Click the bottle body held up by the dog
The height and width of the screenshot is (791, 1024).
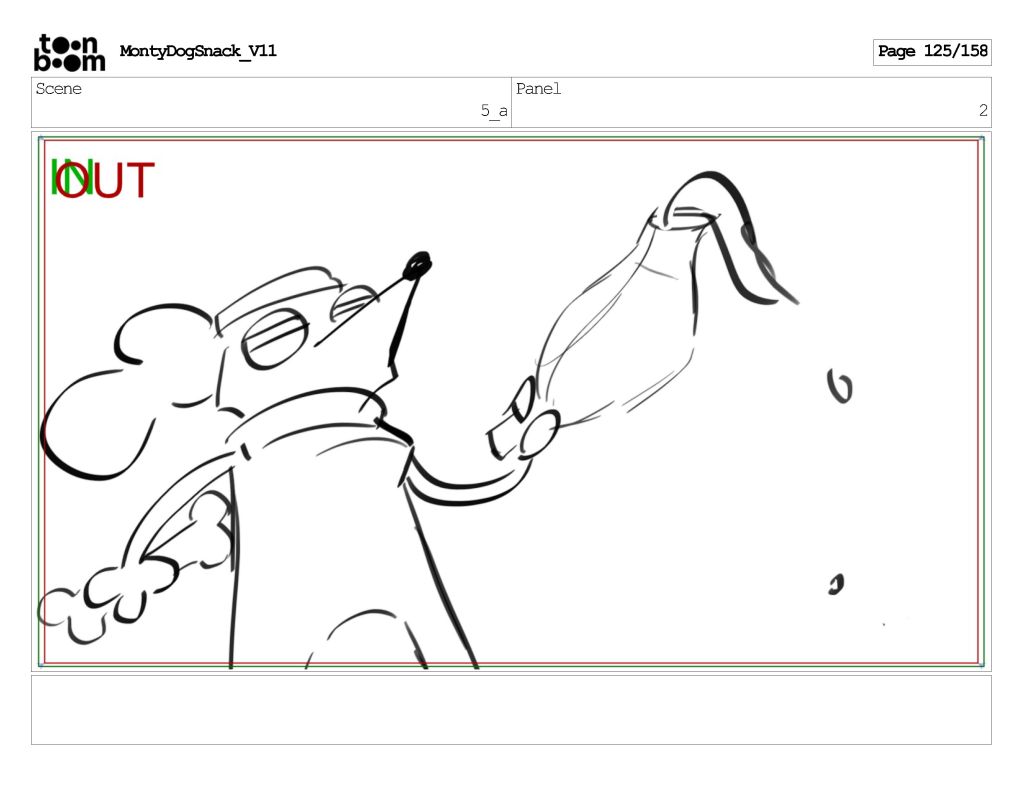620,330
